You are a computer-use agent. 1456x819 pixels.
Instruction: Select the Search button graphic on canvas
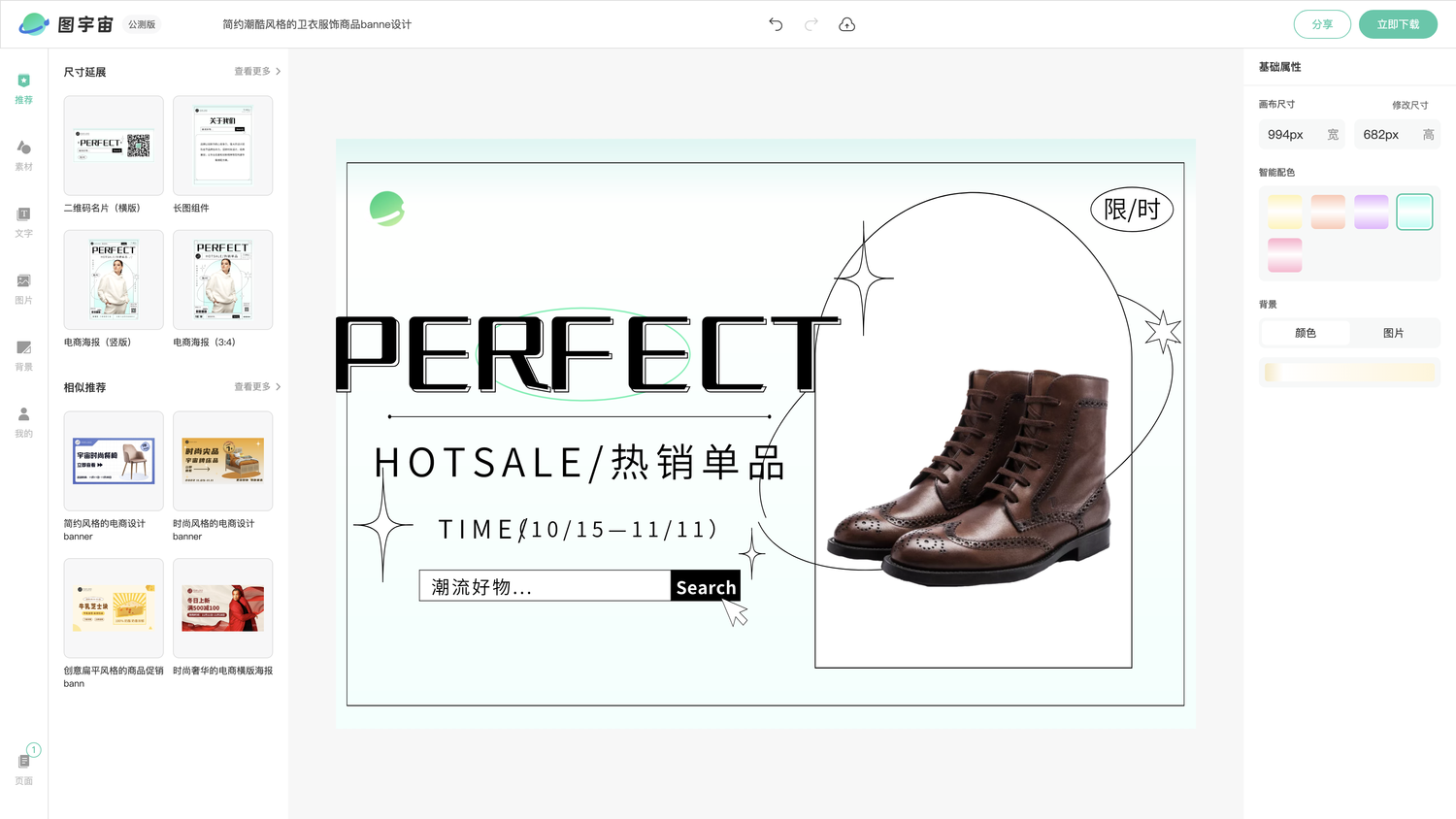point(706,587)
